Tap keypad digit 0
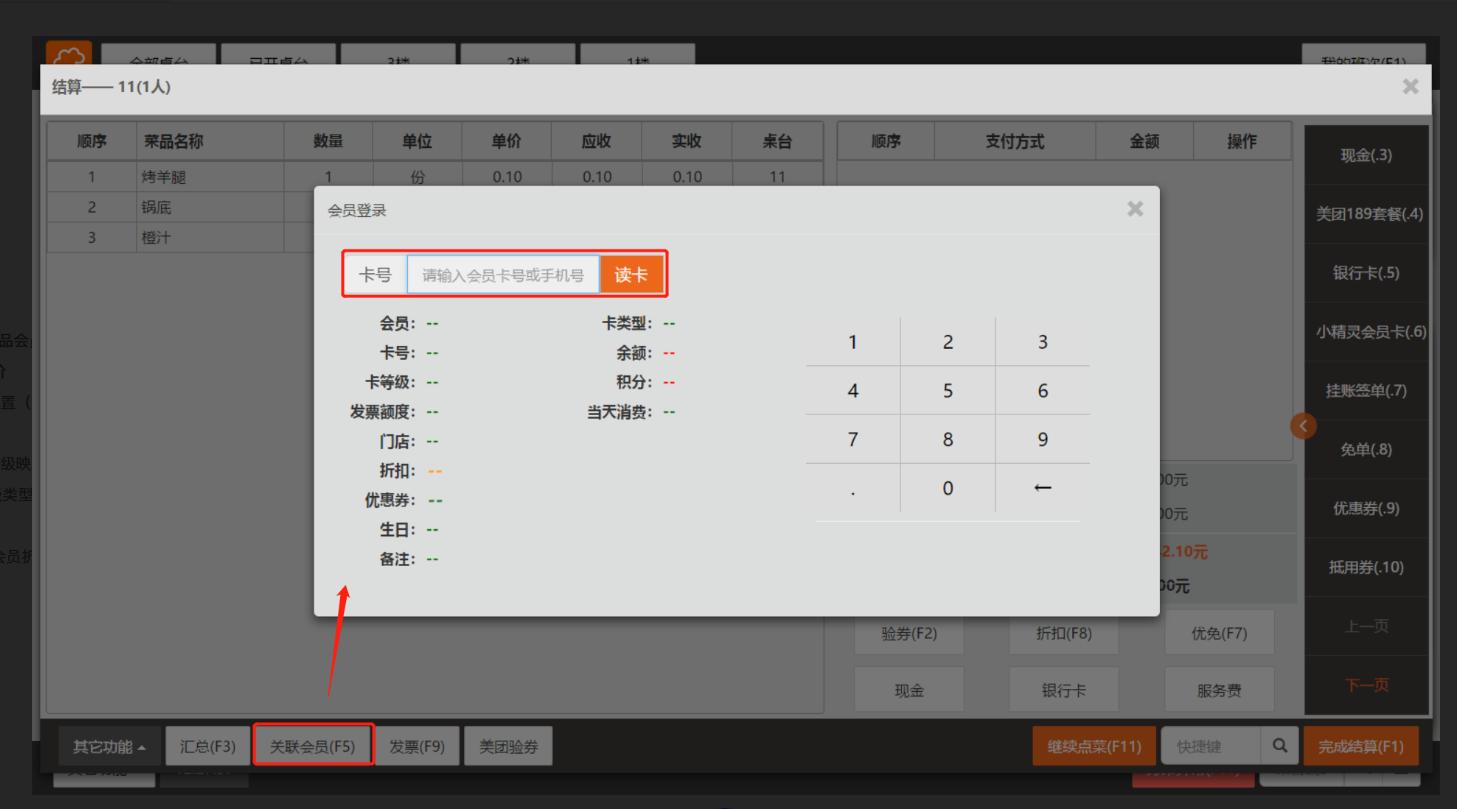The height and width of the screenshot is (809, 1457). pyautogui.click(x=948, y=488)
